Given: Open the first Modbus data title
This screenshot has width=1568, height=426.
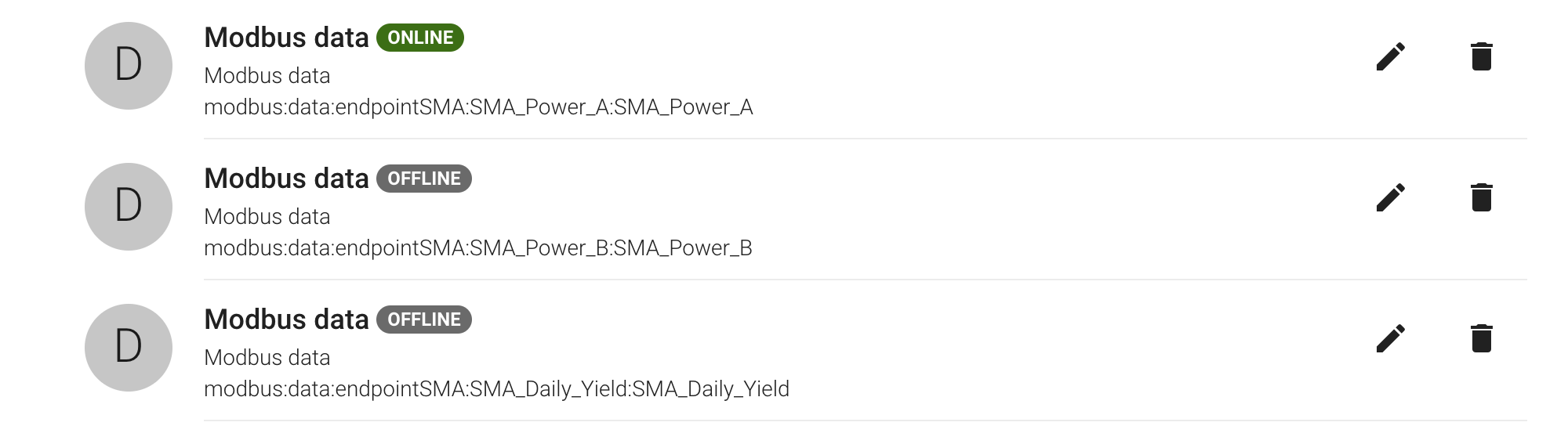Looking at the screenshot, I should point(286,38).
